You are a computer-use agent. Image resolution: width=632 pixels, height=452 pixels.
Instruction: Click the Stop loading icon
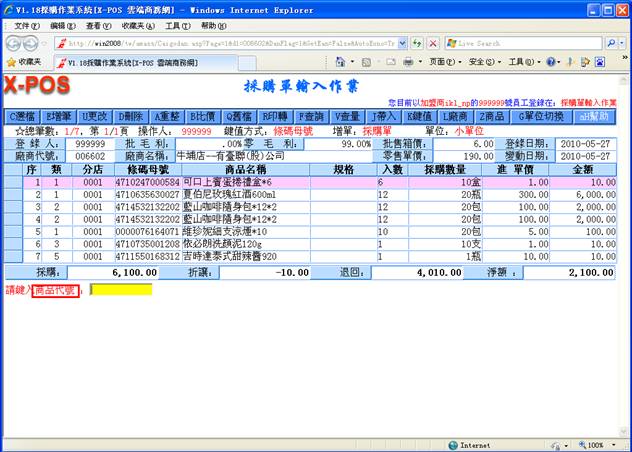[434, 44]
